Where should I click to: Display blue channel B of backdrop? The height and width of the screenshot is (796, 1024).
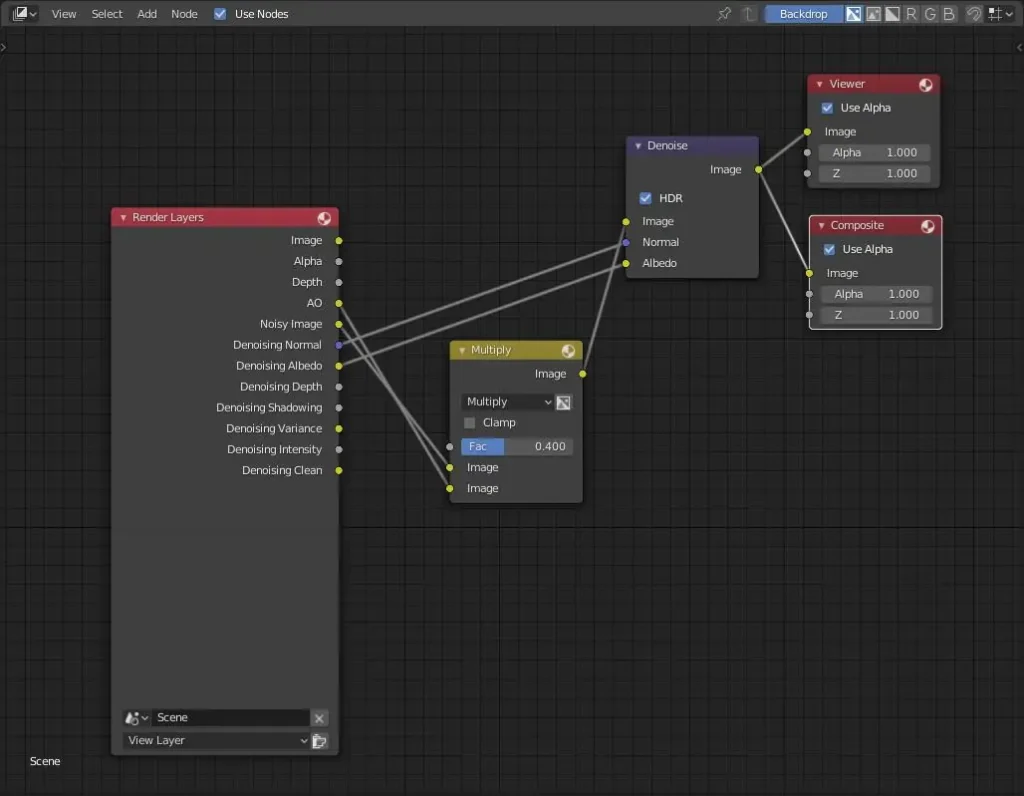949,14
